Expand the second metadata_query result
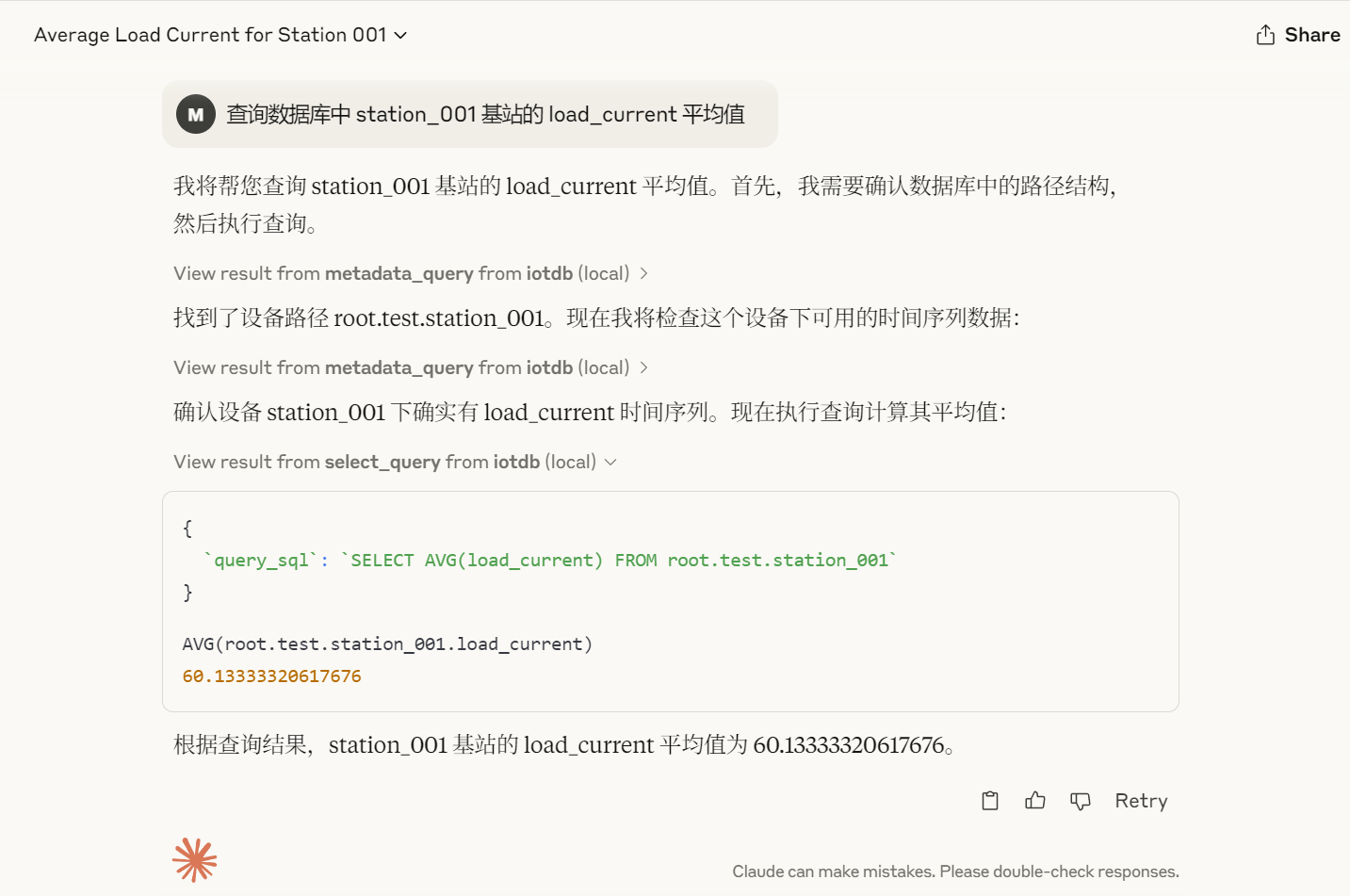Viewport: 1350px width, 896px height. pos(644,367)
